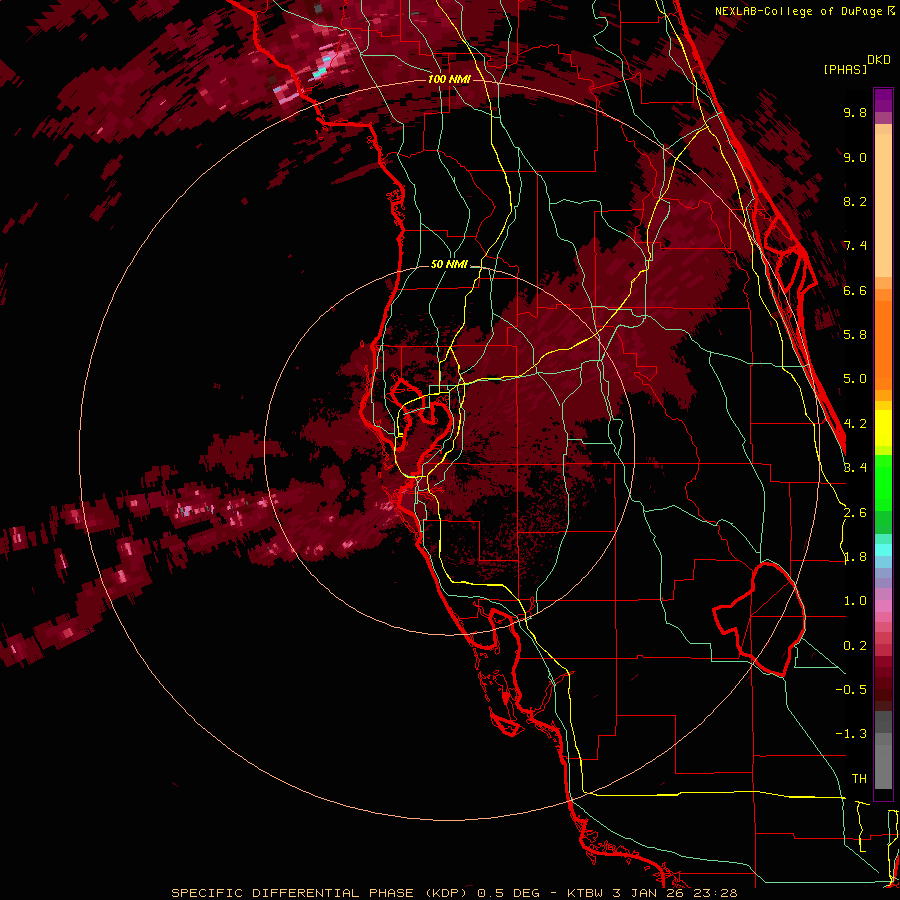The height and width of the screenshot is (900, 900).
Task: Select the 6.6 scale value
Action: click(x=855, y=290)
